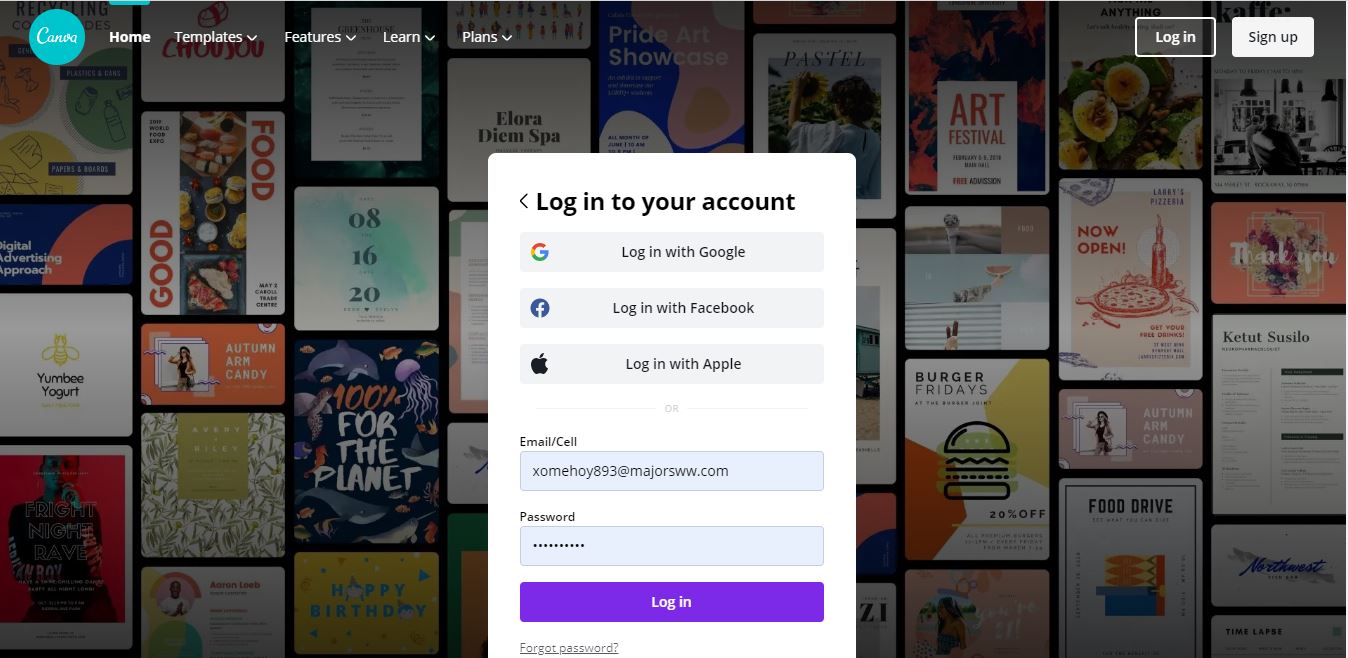Image resolution: width=1348 pixels, height=658 pixels.
Task: Click the Apple logo icon
Action: tap(540, 364)
